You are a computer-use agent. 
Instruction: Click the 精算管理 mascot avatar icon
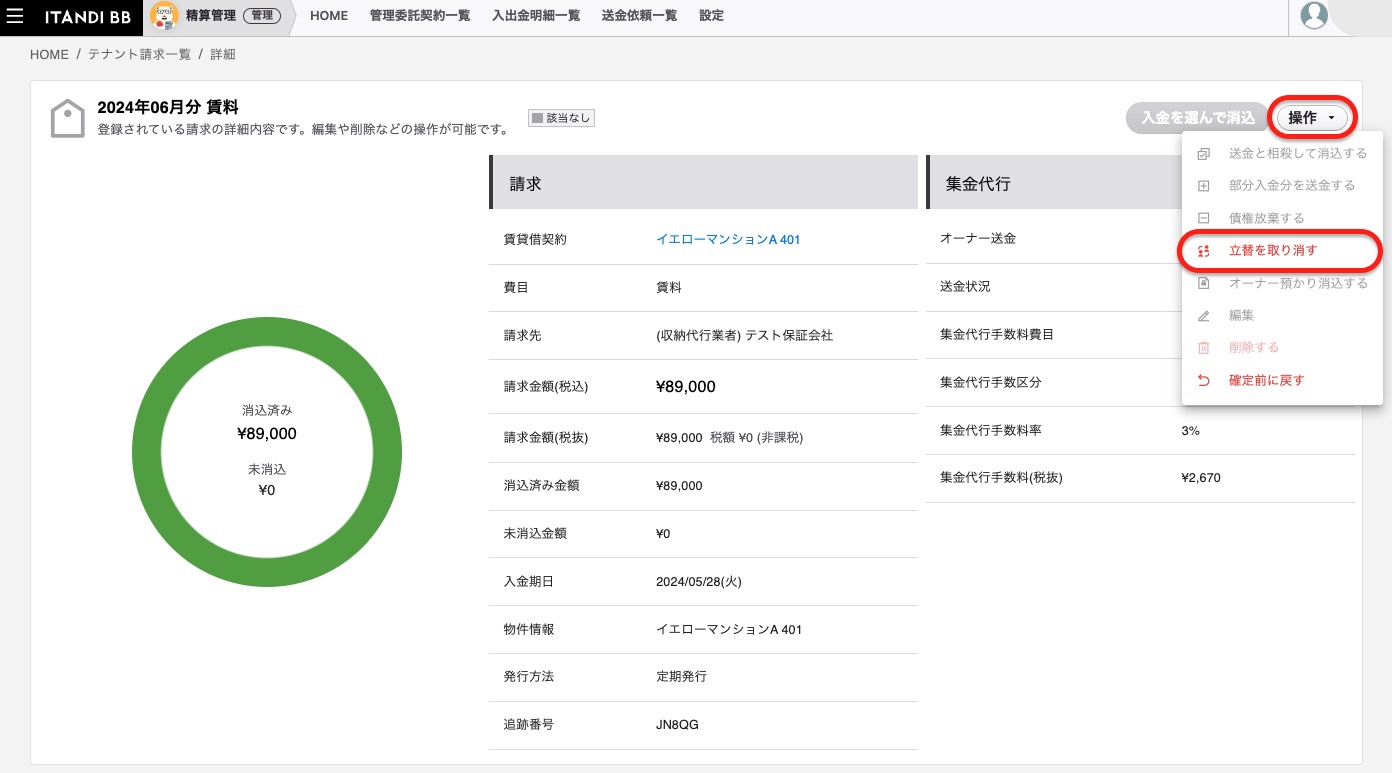coord(164,16)
